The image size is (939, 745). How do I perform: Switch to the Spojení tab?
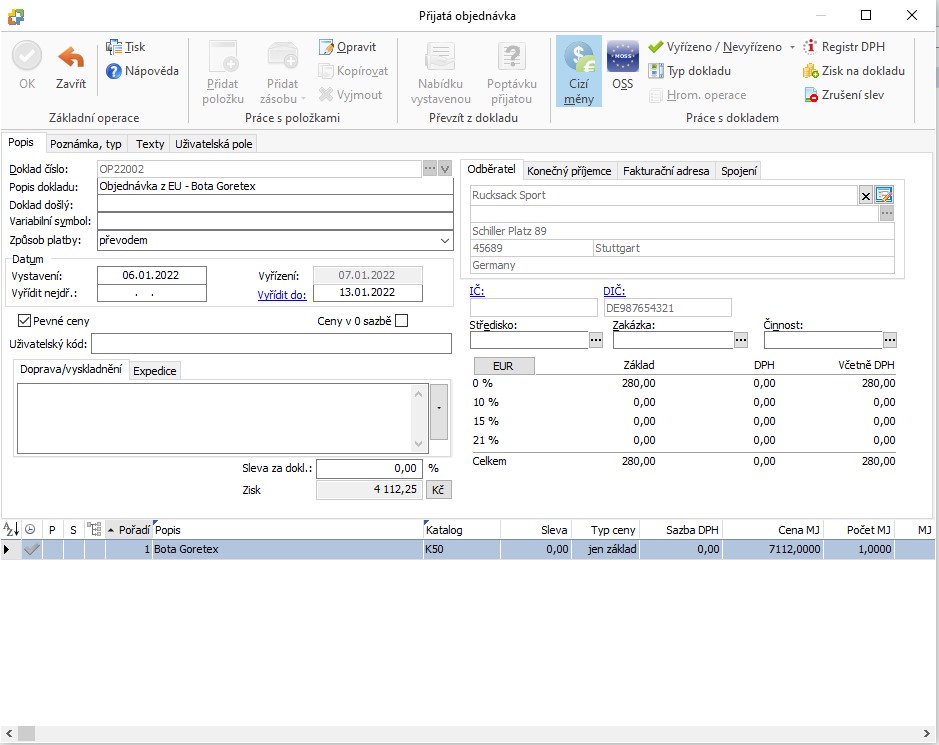(739, 171)
